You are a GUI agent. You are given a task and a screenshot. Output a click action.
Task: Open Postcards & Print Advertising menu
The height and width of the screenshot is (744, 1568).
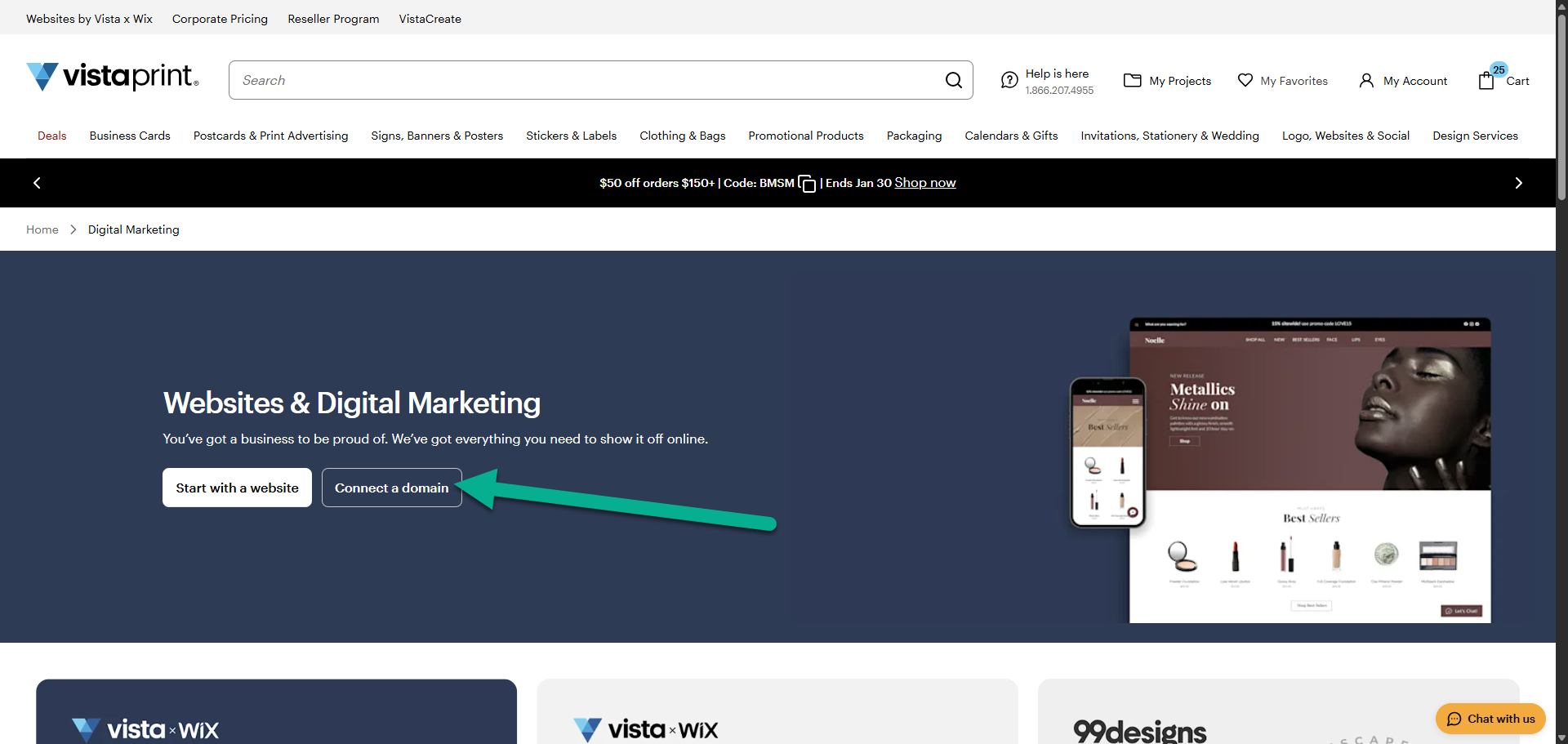tap(270, 136)
